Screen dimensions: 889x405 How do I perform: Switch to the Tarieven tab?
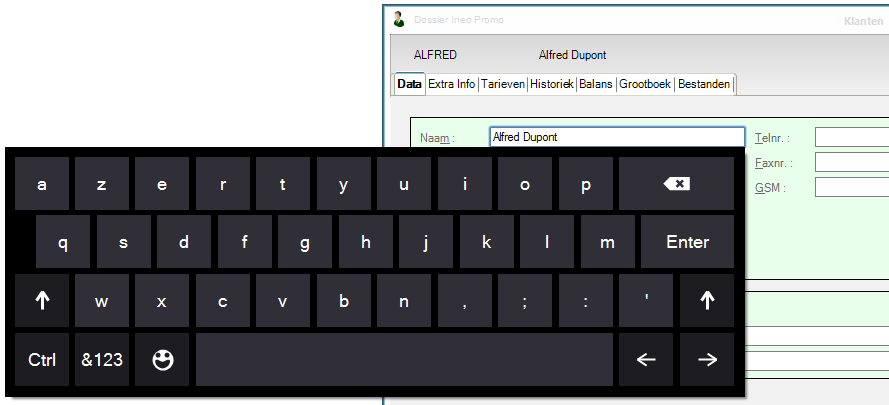coord(503,85)
